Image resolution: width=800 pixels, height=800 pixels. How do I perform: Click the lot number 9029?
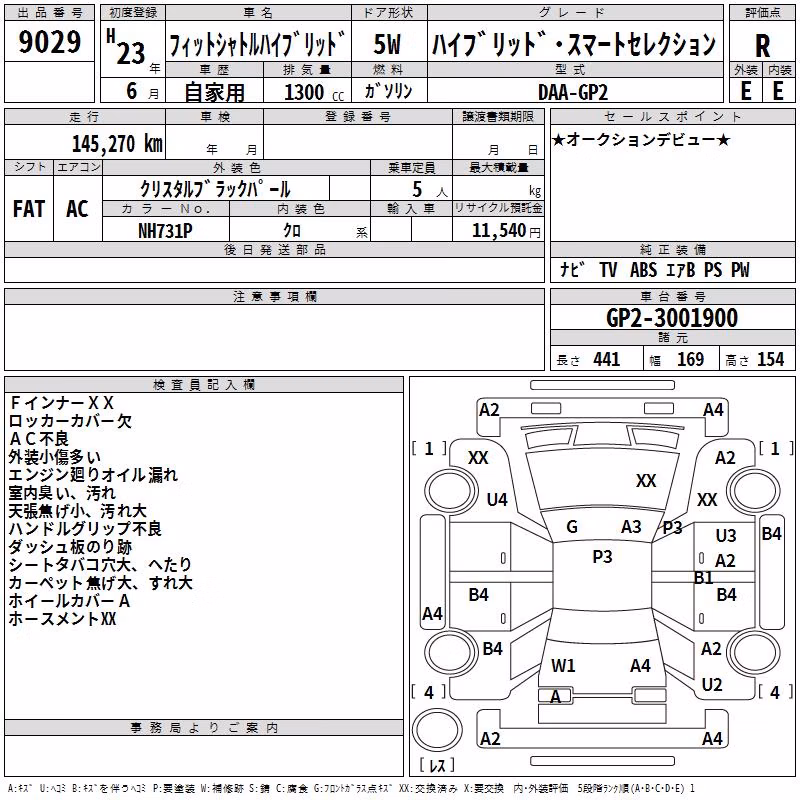(49, 42)
